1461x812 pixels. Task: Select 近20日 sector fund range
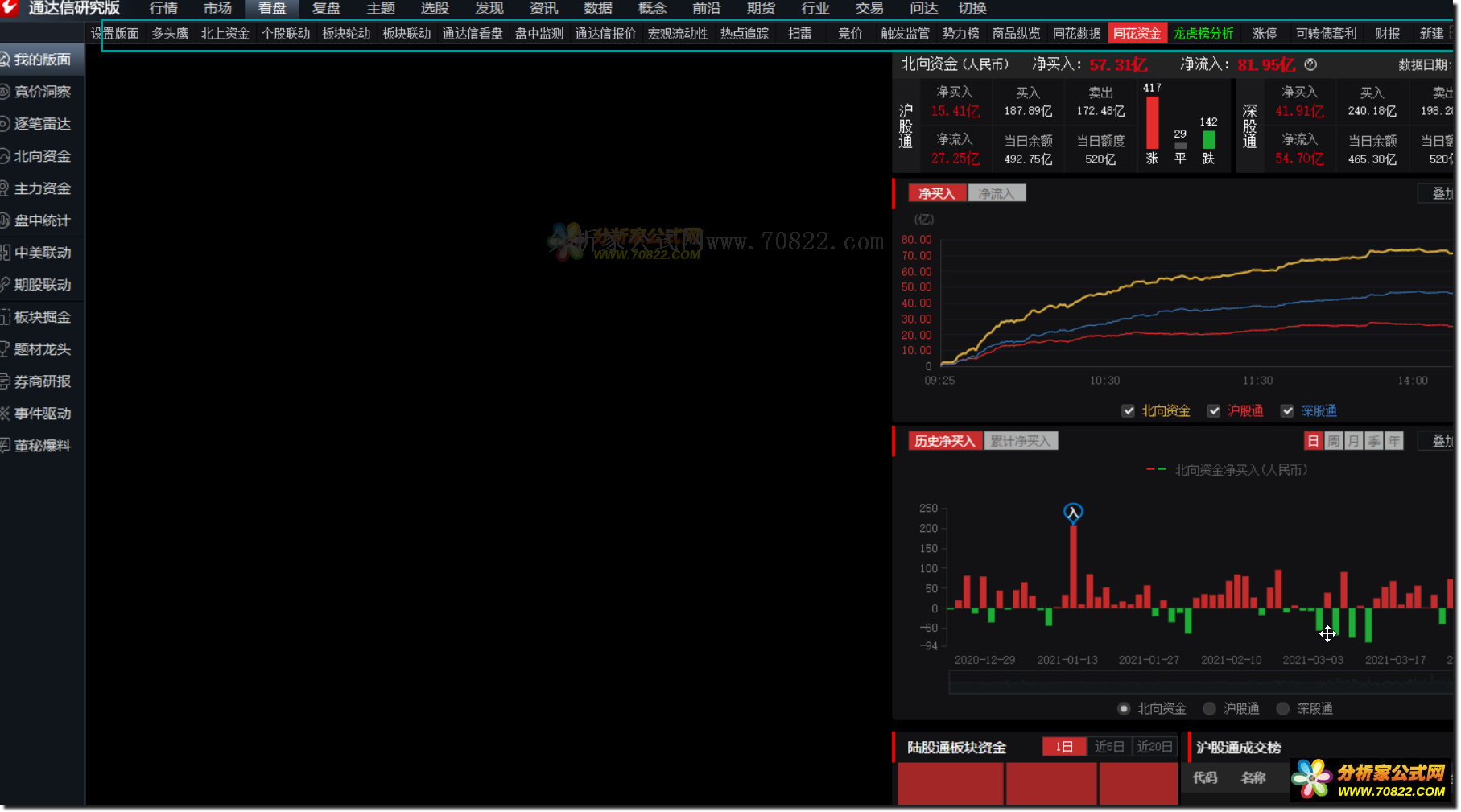pos(1154,747)
